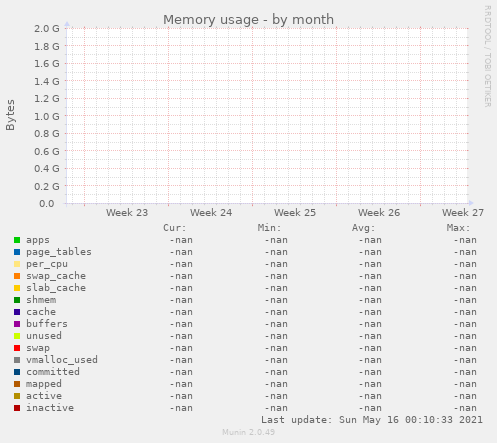
Task: Select the gray vmalloc_used swatch
Action: 17,360
